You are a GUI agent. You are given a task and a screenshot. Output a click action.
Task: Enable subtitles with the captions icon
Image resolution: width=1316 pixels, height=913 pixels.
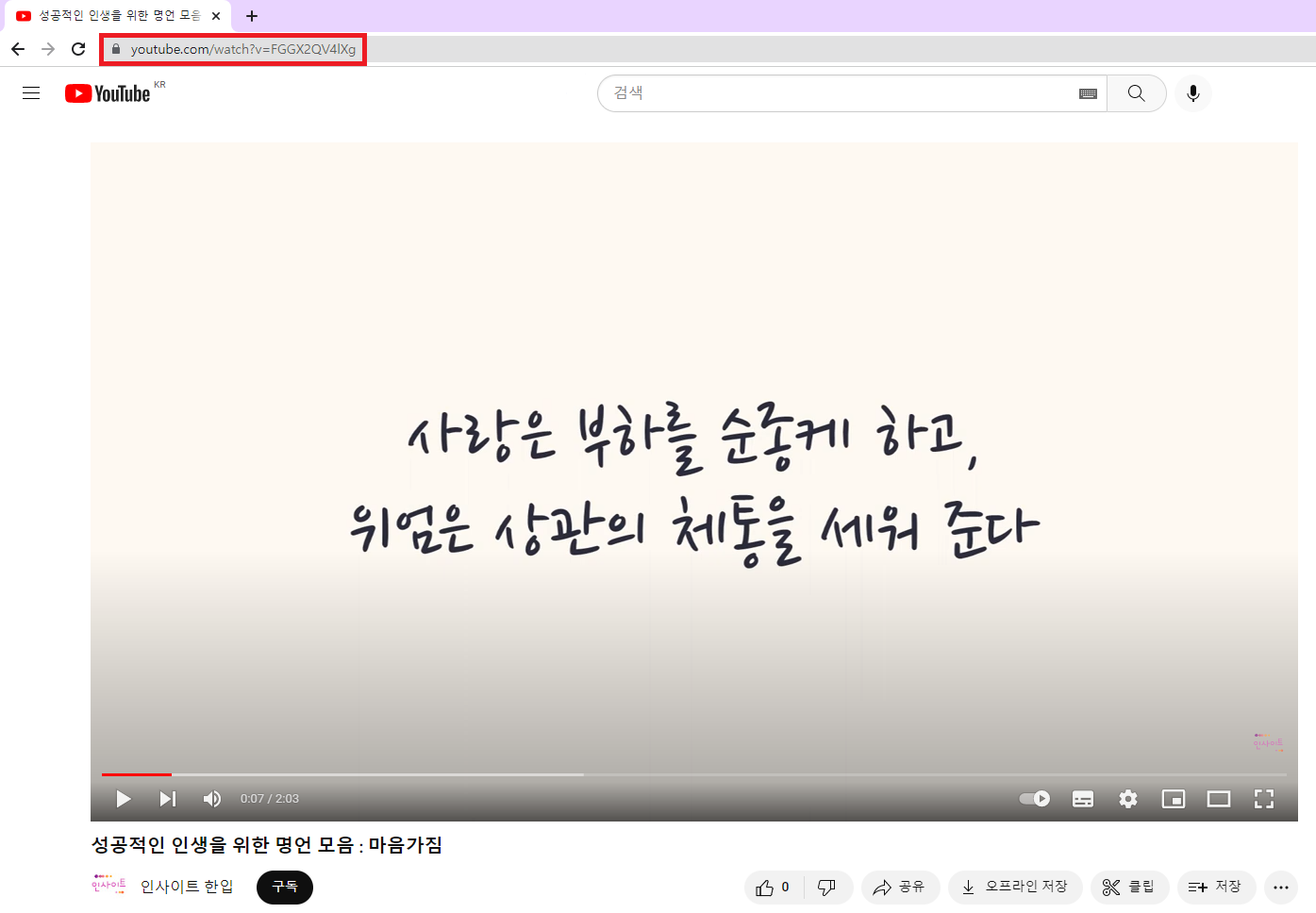(1082, 798)
